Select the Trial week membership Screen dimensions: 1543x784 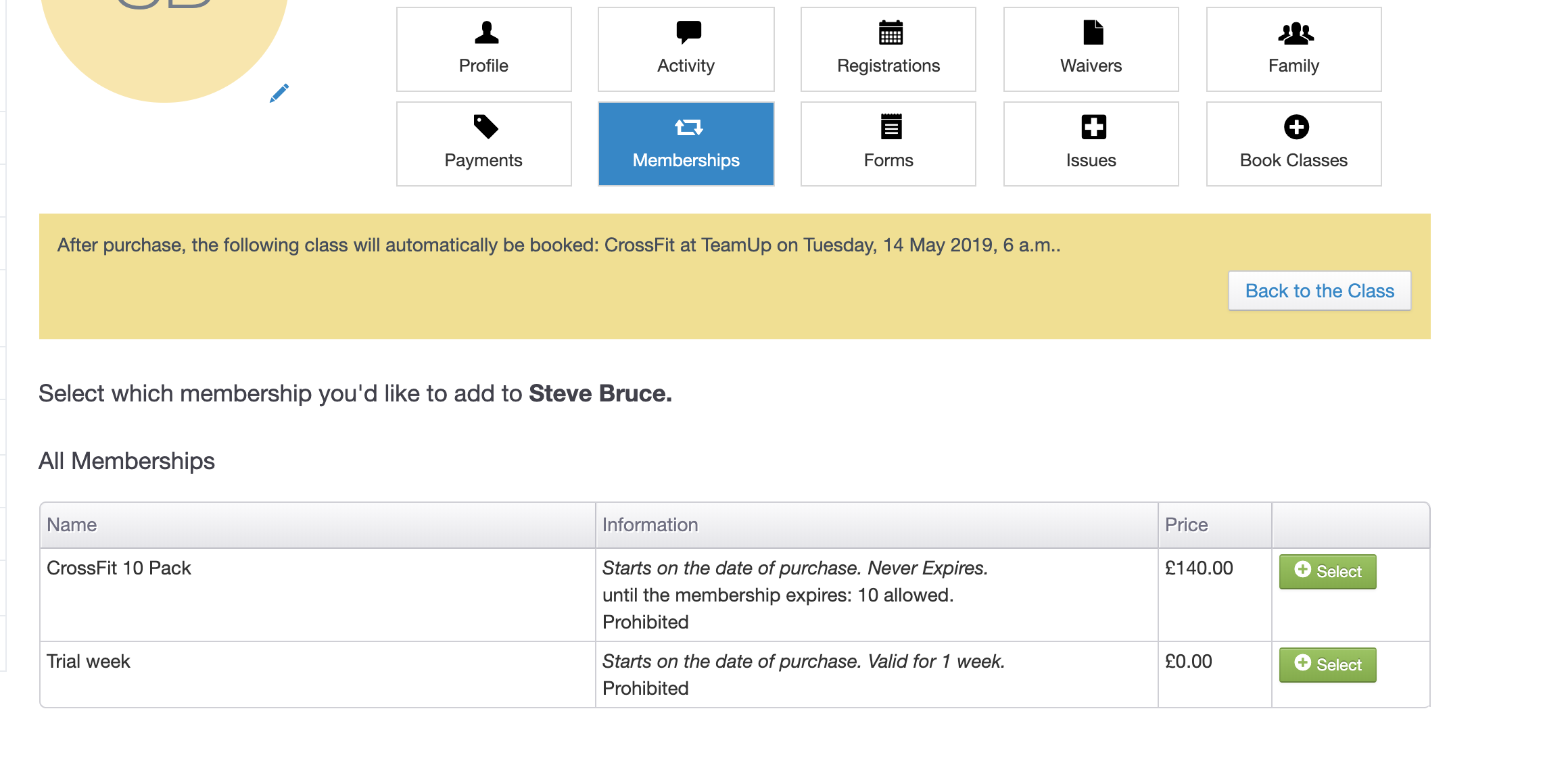(1327, 665)
